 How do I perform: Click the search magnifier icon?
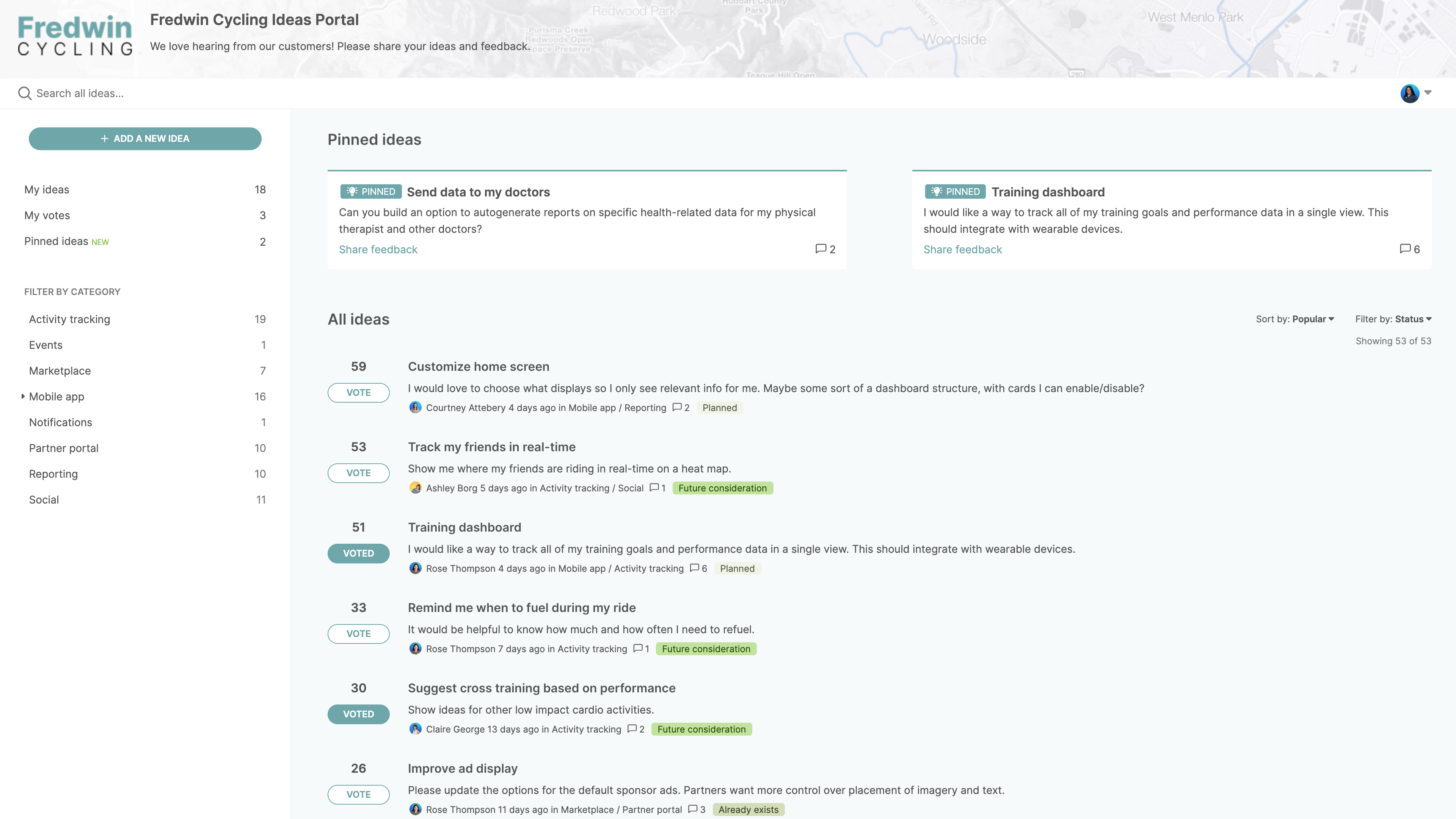pyautogui.click(x=24, y=93)
